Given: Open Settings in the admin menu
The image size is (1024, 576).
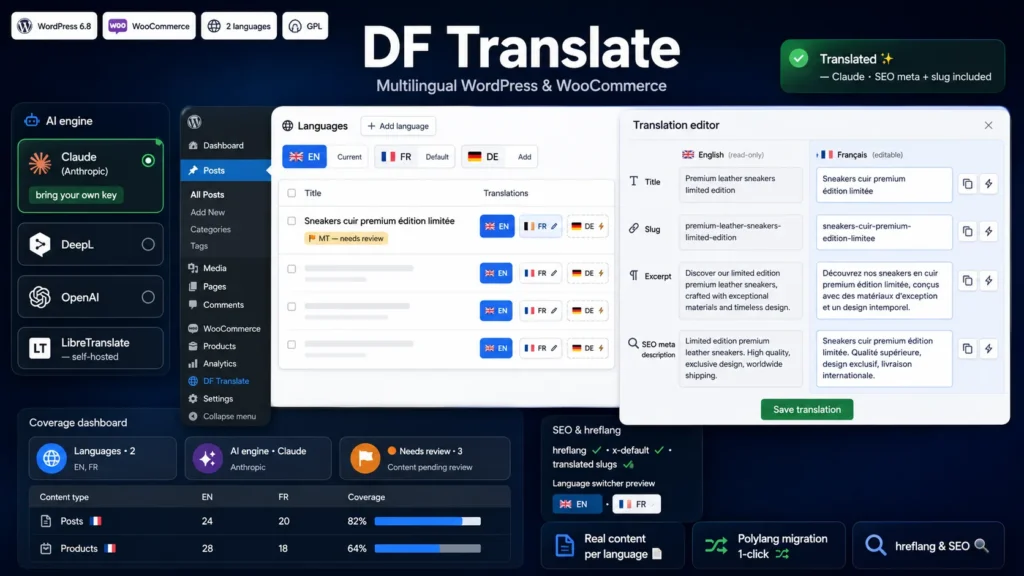Looking at the screenshot, I should 217,398.
